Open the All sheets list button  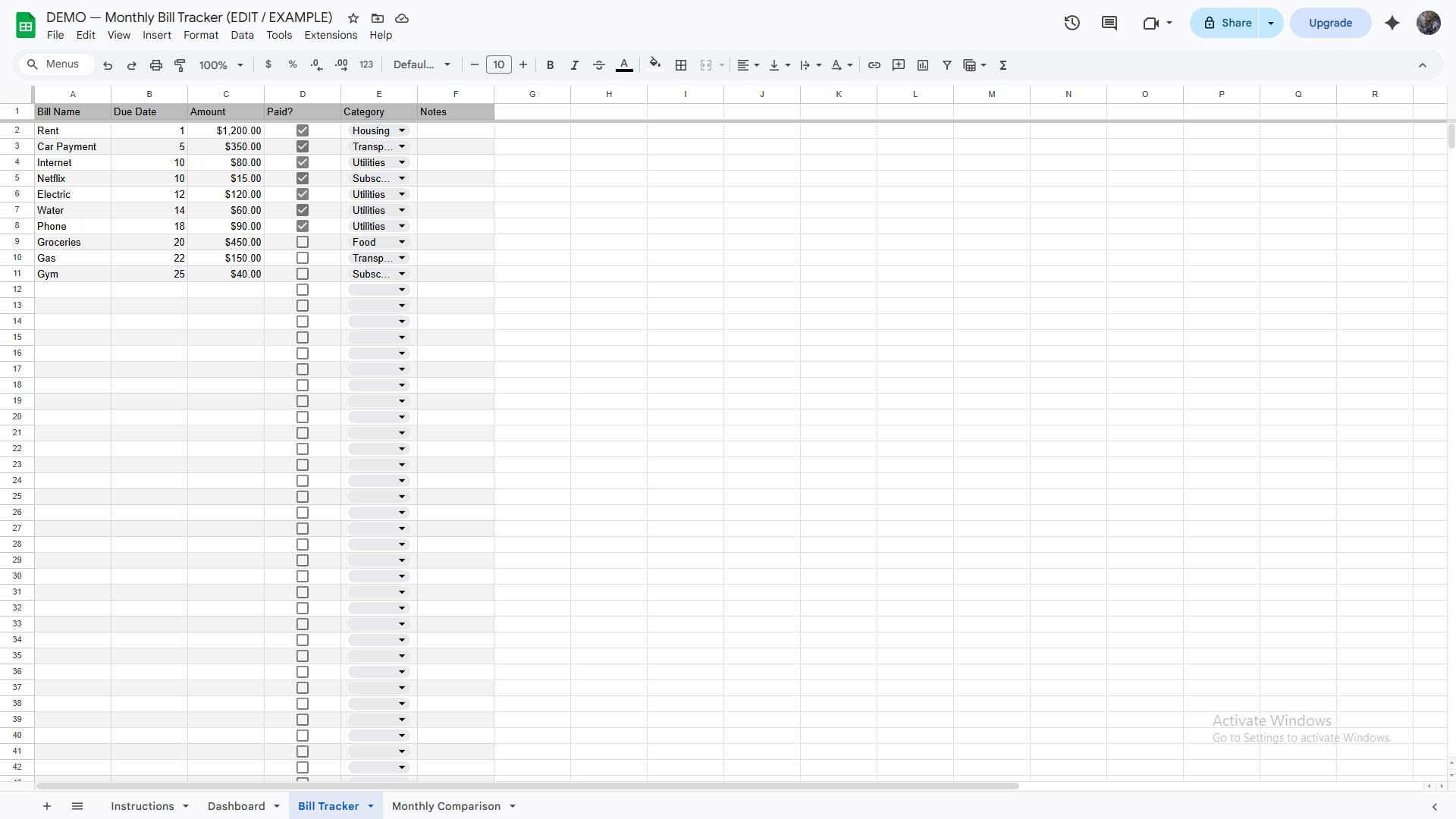point(77,806)
